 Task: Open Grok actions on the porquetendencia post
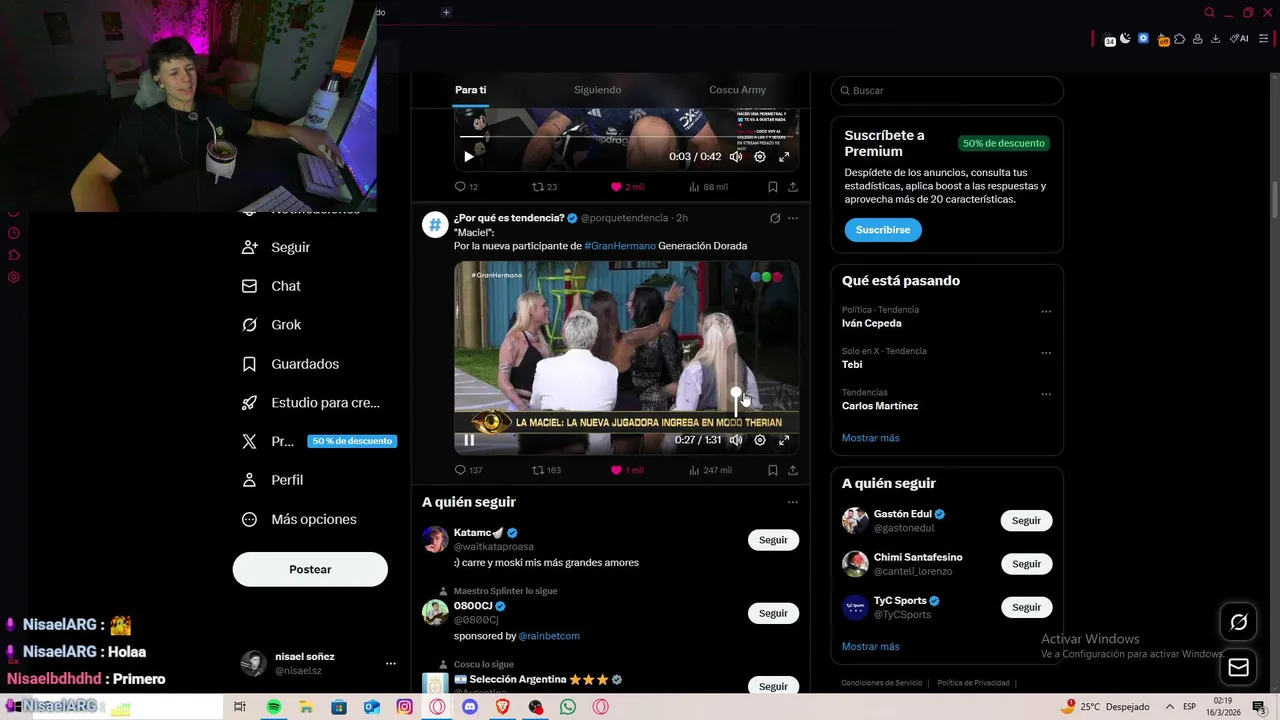775,218
